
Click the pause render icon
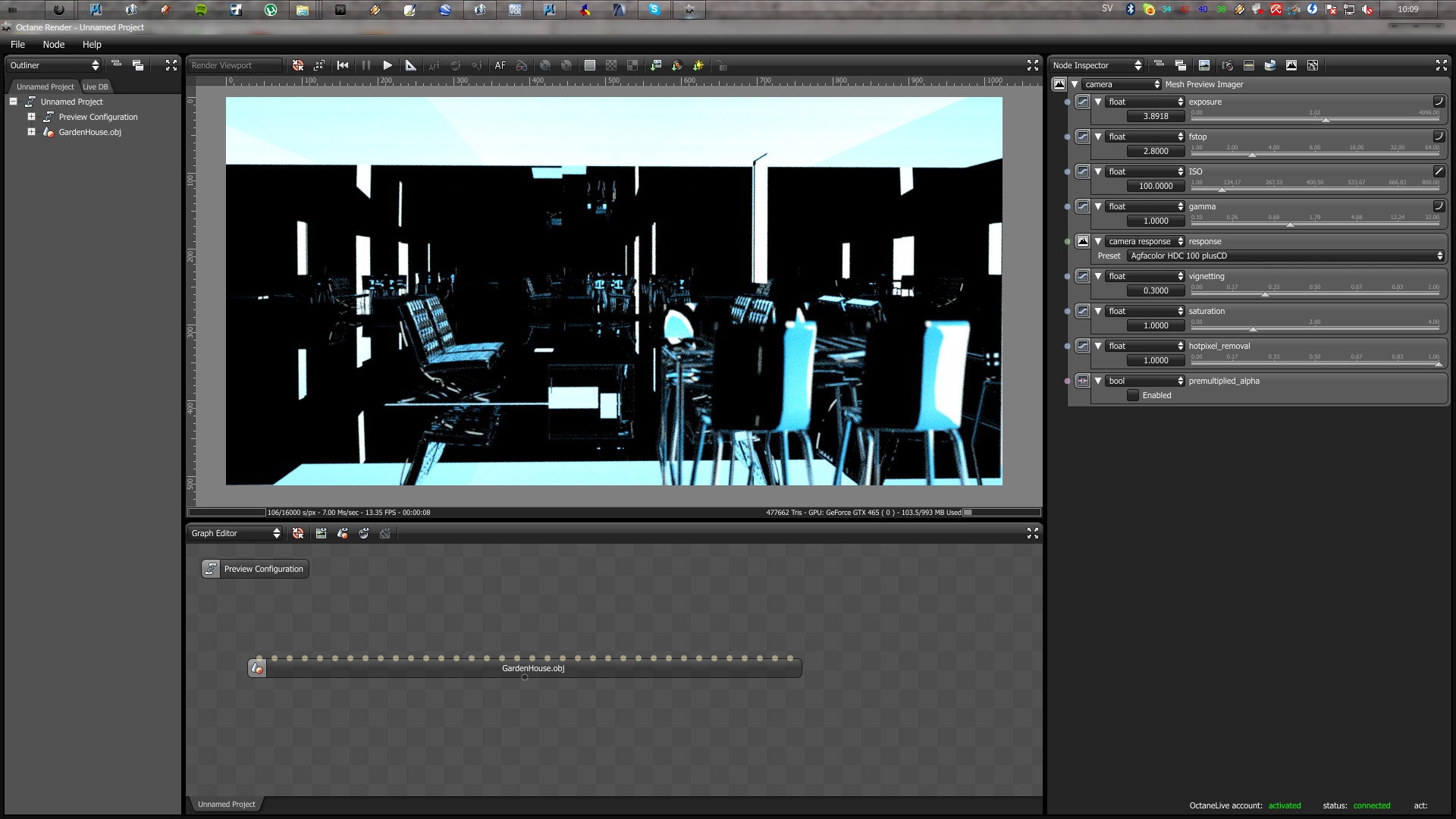[366, 65]
